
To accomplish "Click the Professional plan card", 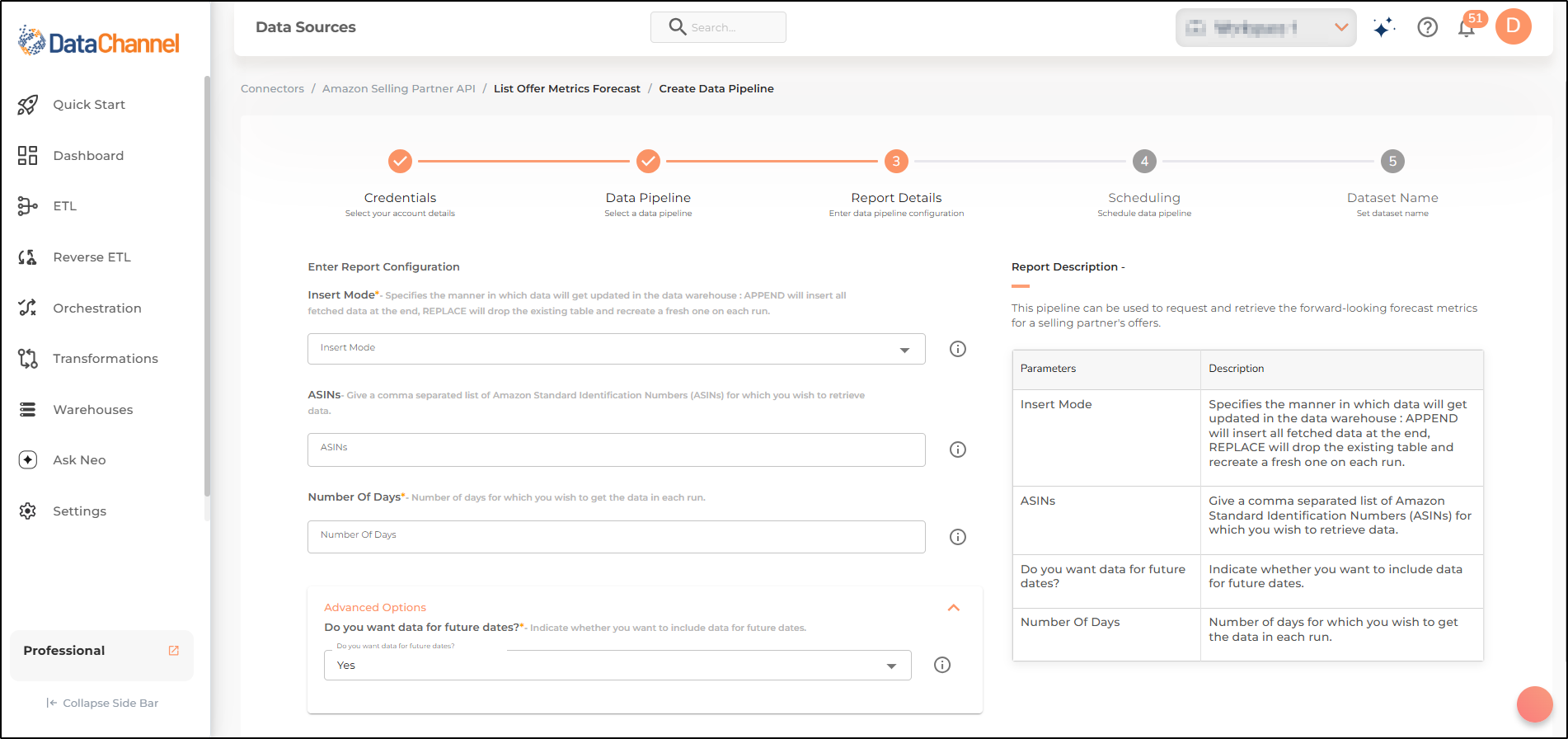I will (102, 656).
